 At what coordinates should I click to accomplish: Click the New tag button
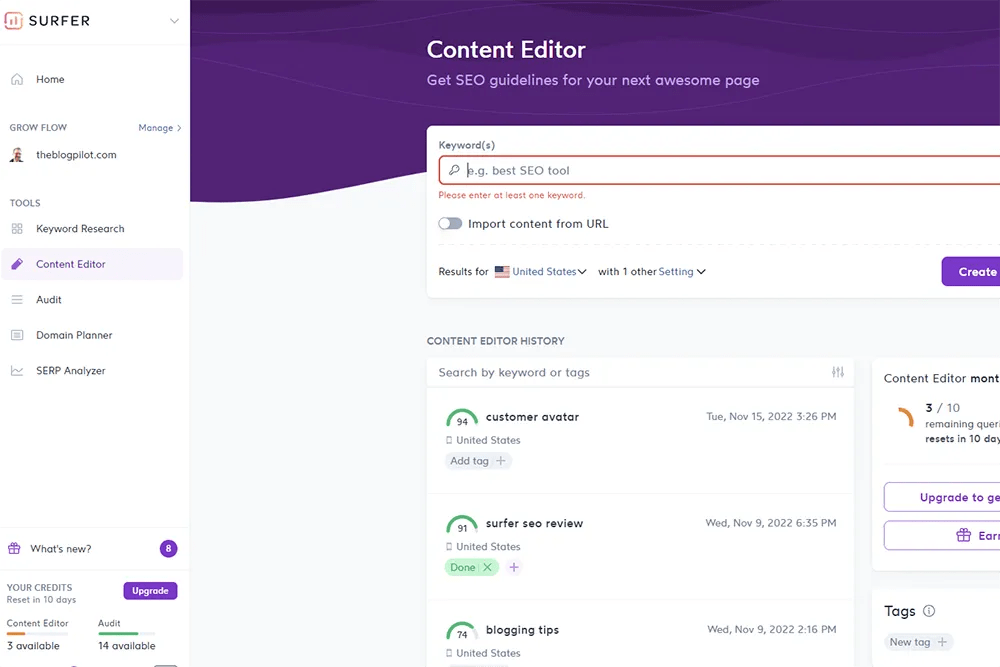(x=918, y=642)
